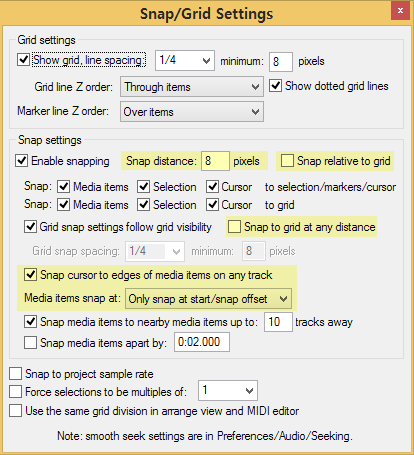Uncheck Media items snap to selection/markers/cursor
Screen dimensions: 414x455
tap(63, 187)
